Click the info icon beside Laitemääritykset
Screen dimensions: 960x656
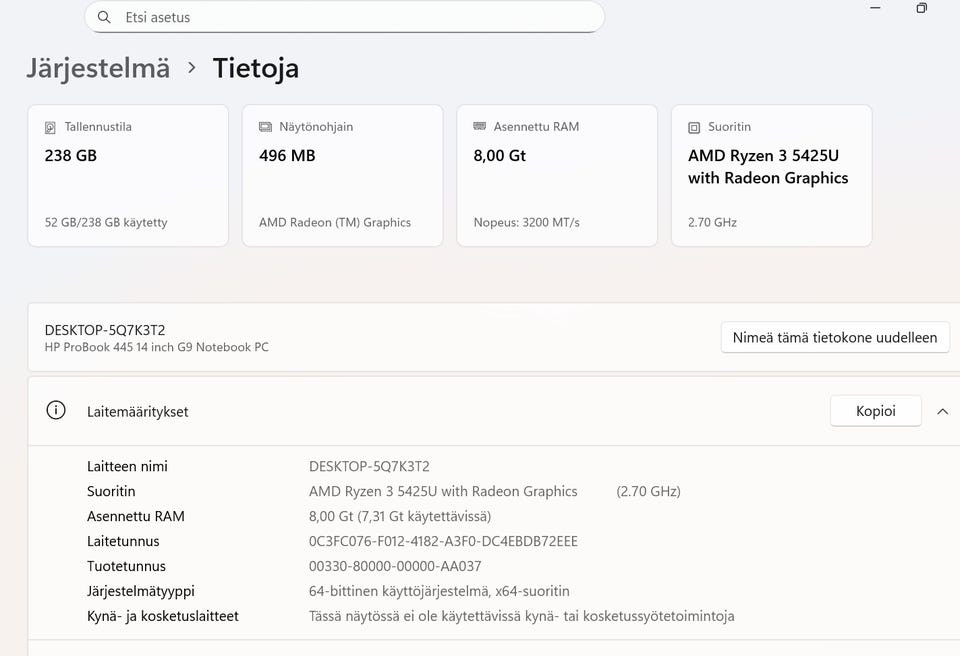coord(56,411)
